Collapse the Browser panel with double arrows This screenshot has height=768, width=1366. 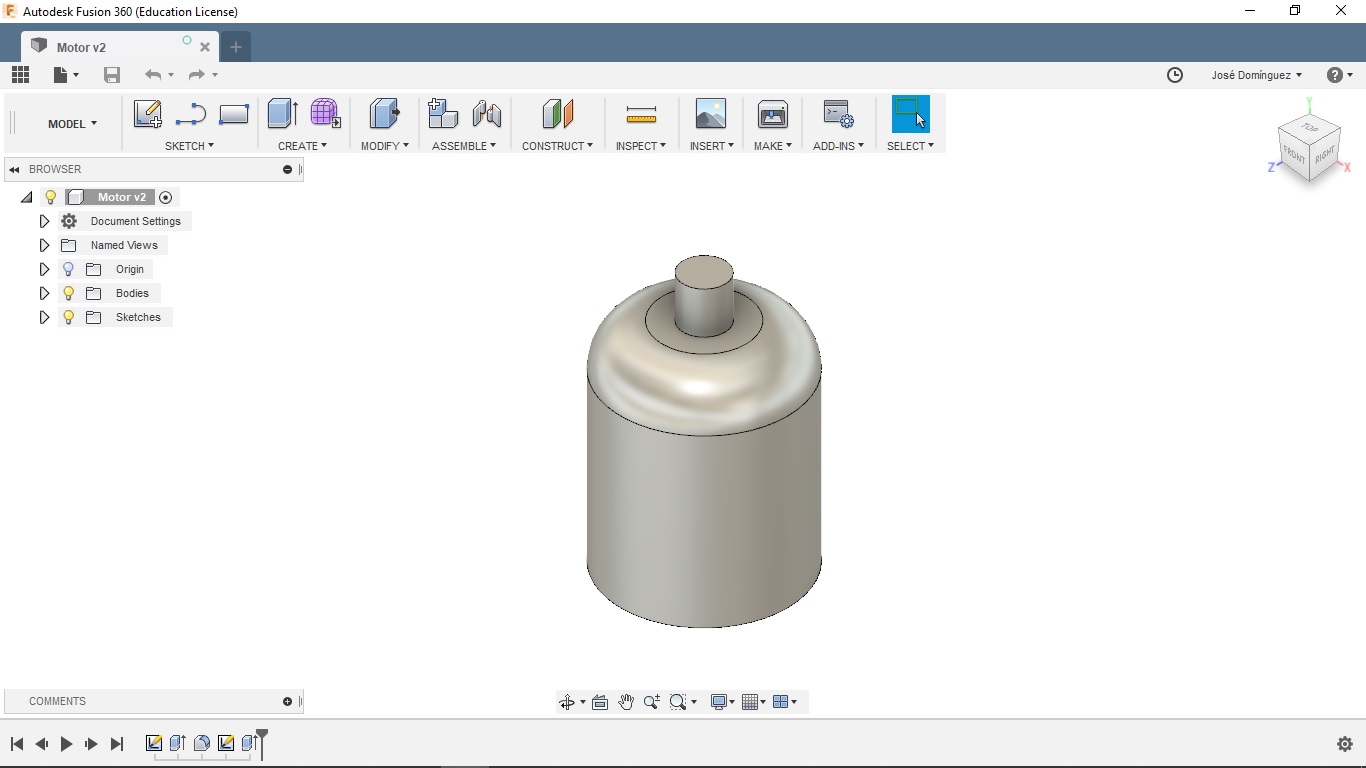tap(14, 169)
